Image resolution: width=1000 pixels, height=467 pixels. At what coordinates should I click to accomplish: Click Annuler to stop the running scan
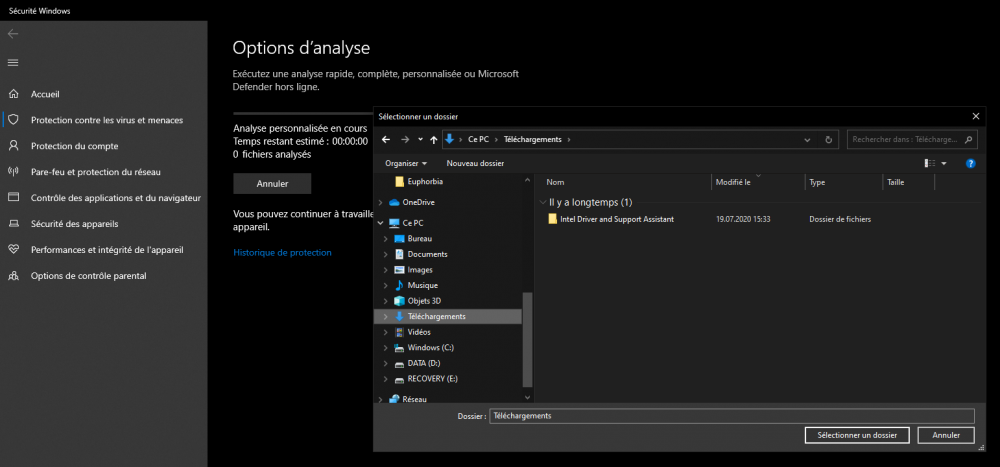272,184
